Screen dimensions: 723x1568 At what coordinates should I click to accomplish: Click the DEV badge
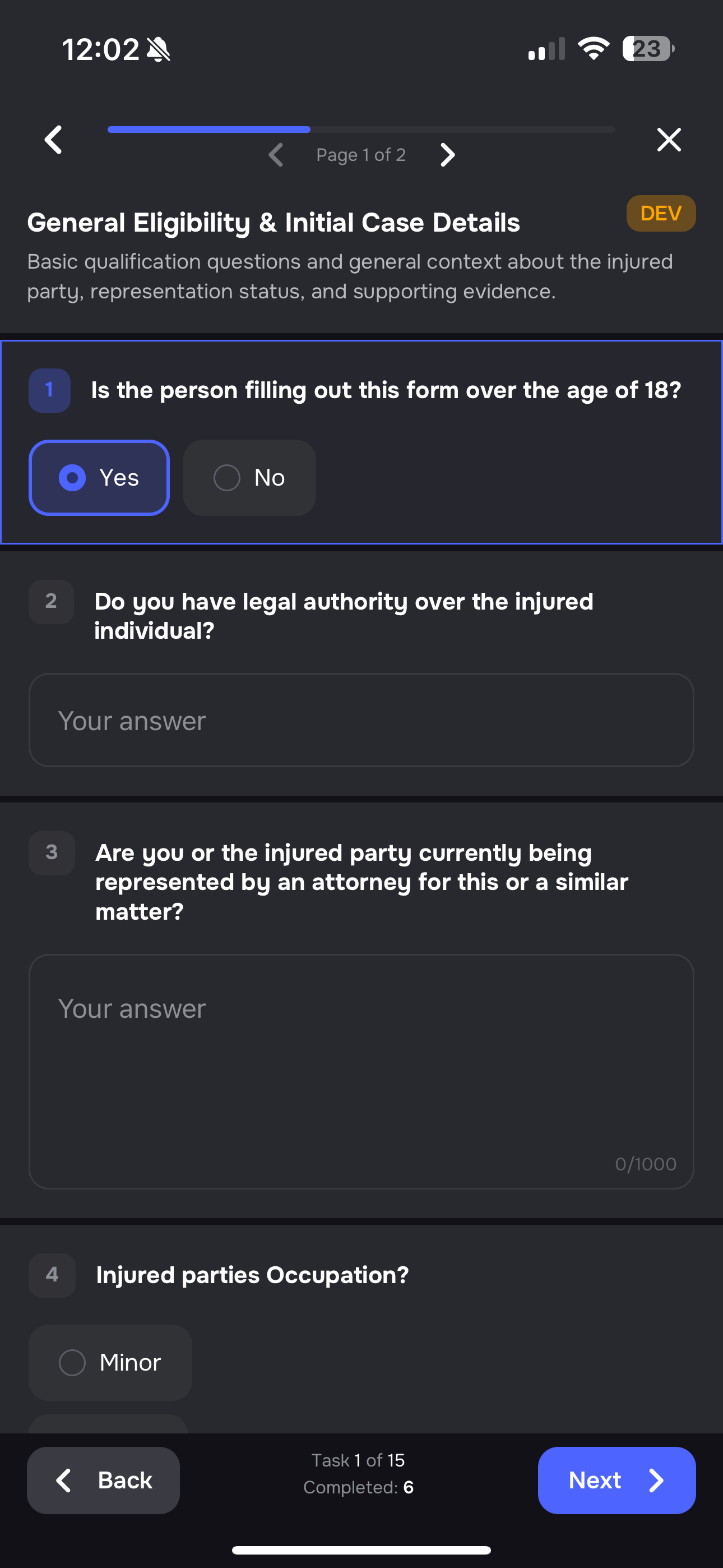[x=660, y=213]
